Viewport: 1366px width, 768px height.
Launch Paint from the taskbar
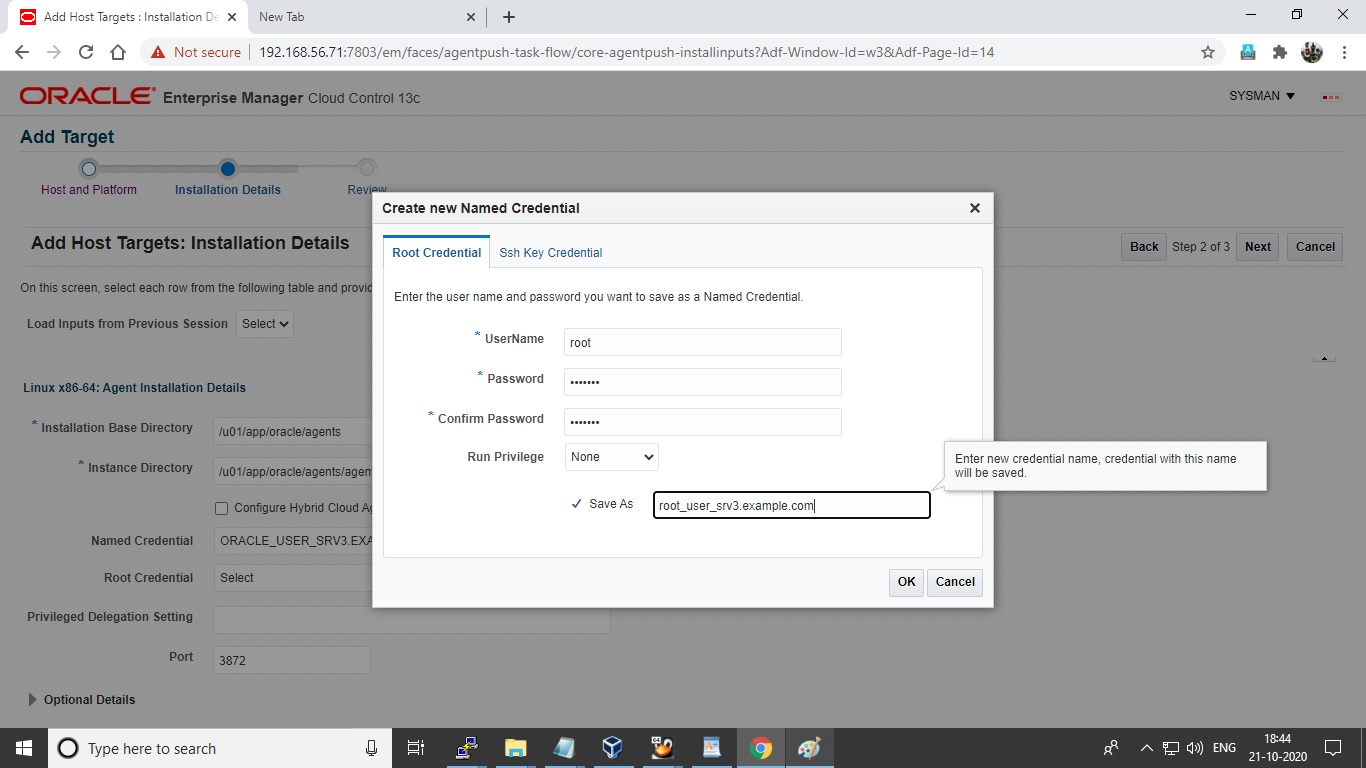pos(810,747)
